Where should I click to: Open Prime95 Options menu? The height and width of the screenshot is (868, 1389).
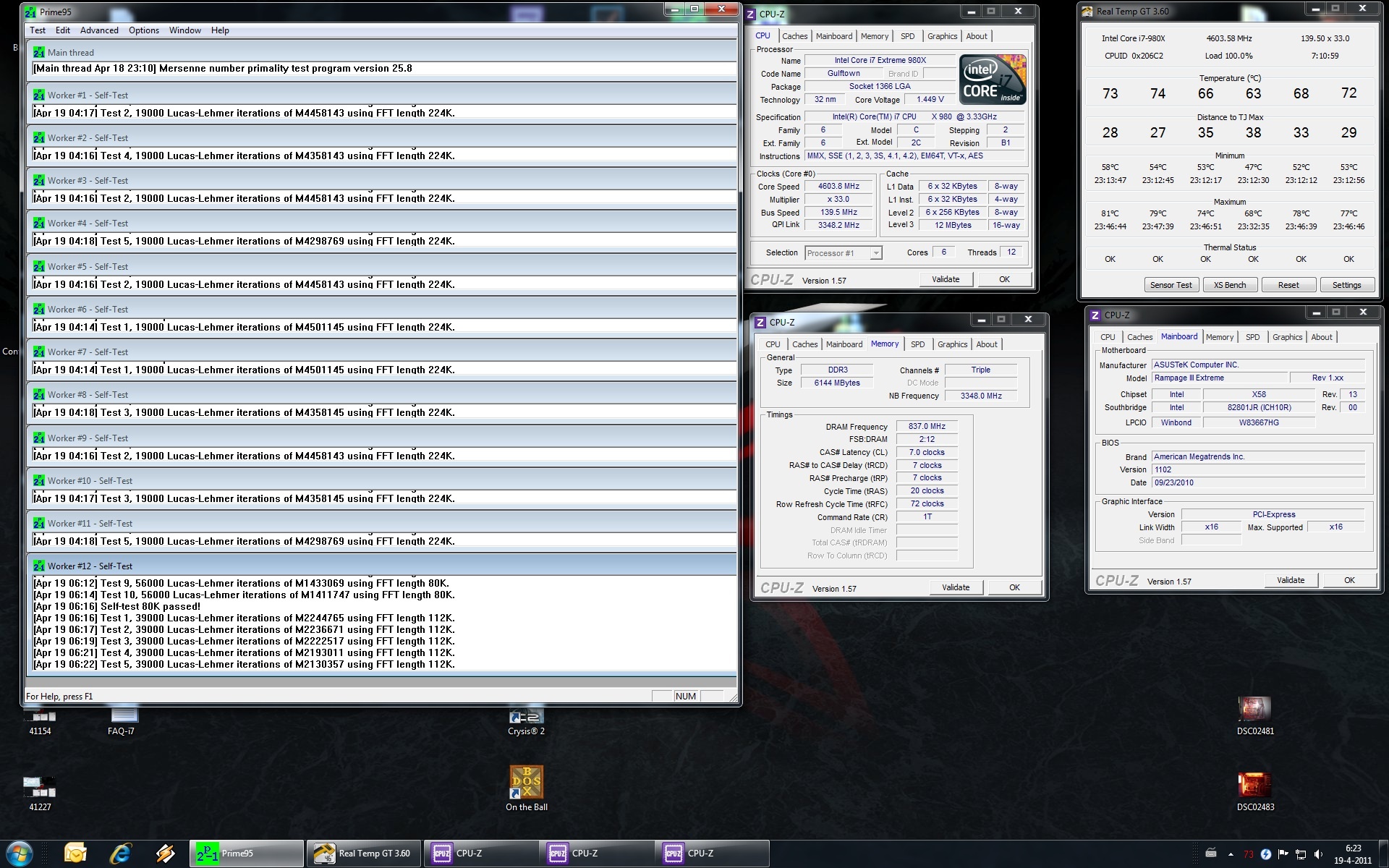pyautogui.click(x=144, y=30)
